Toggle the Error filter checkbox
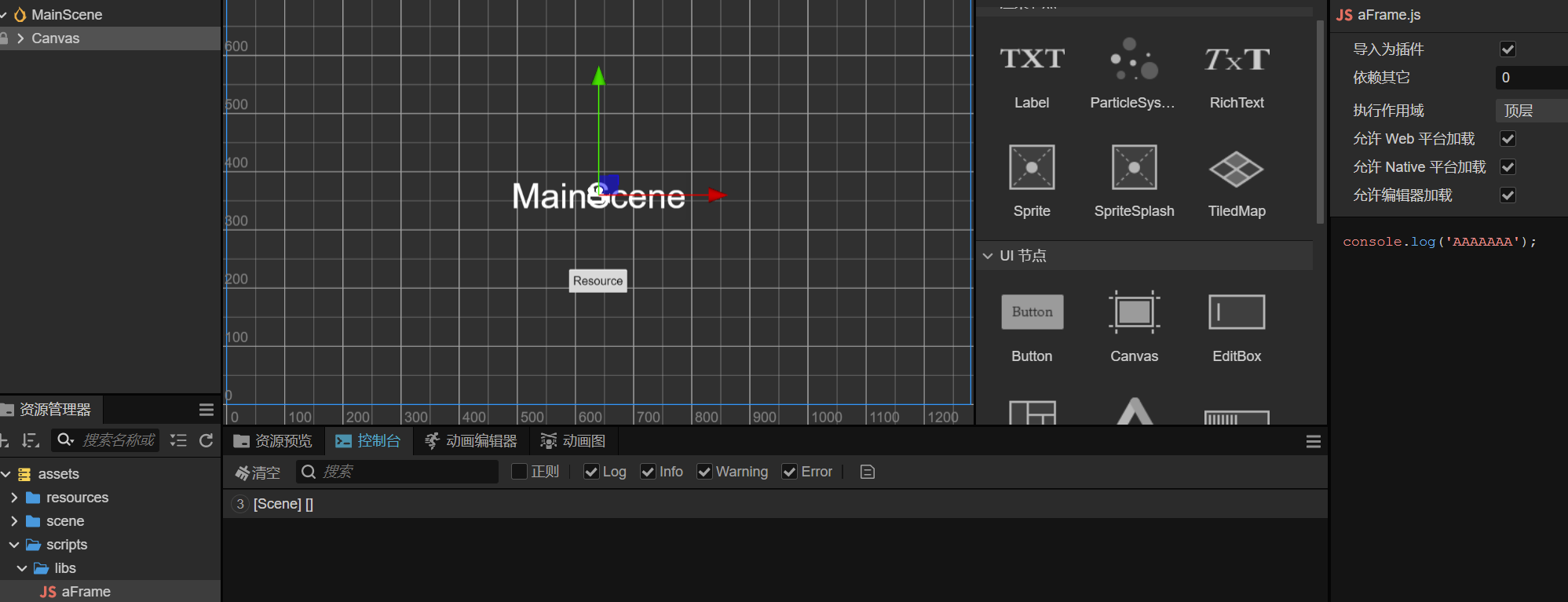This screenshot has width=1568, height=602. (x=790, y=472)
